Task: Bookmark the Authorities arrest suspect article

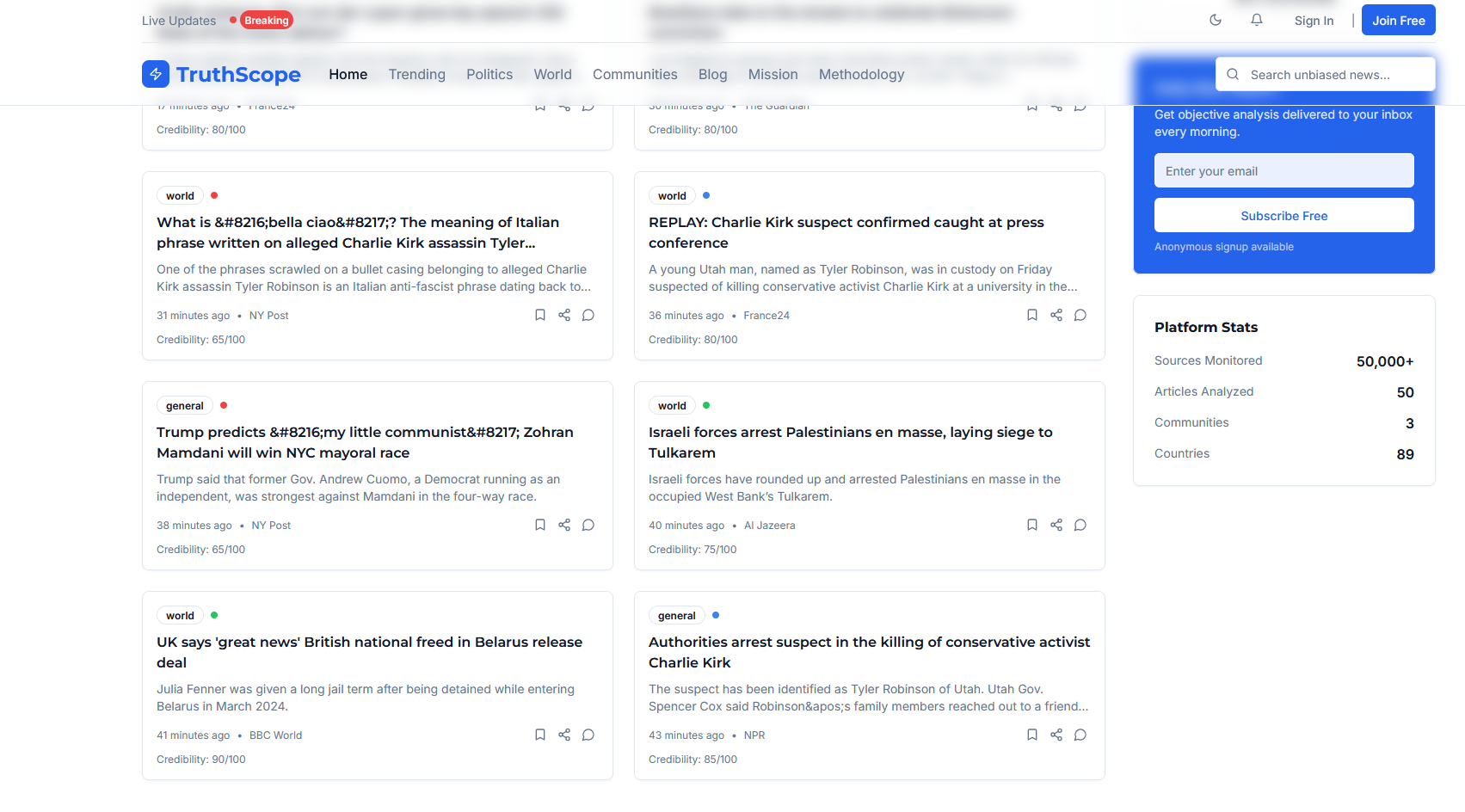Action: [1032, 735]
